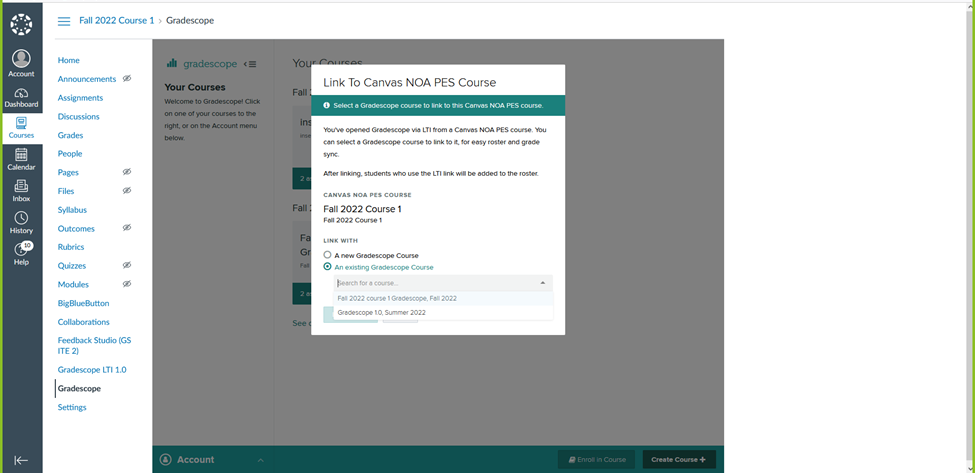This screenshot has width=975, height=473.
Task: Open Discussions in course navigation
Action: point(78,116)
